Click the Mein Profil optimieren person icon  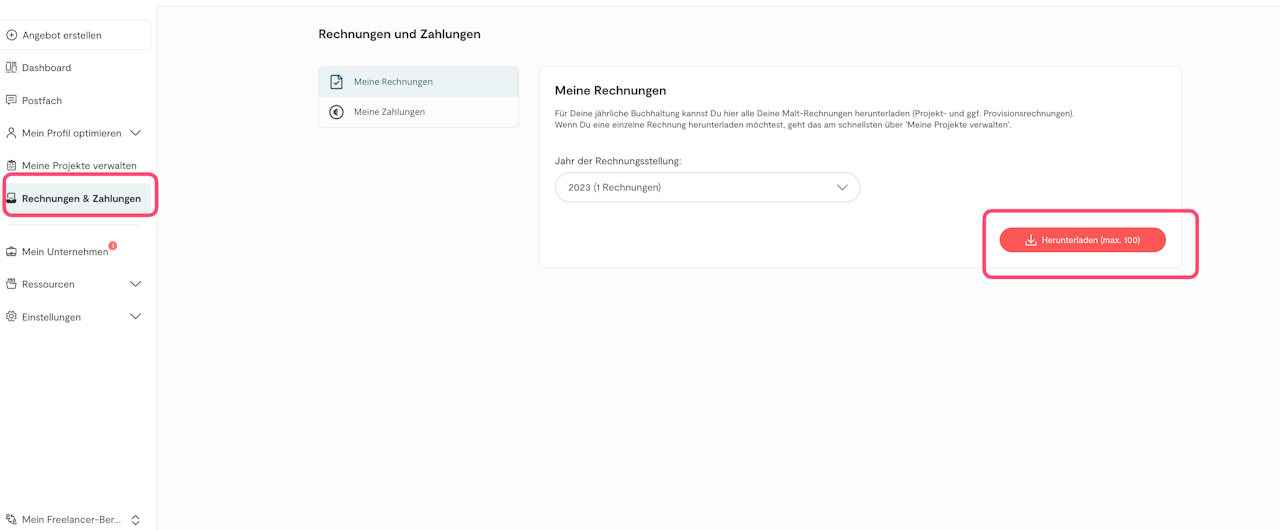(12, 133)
